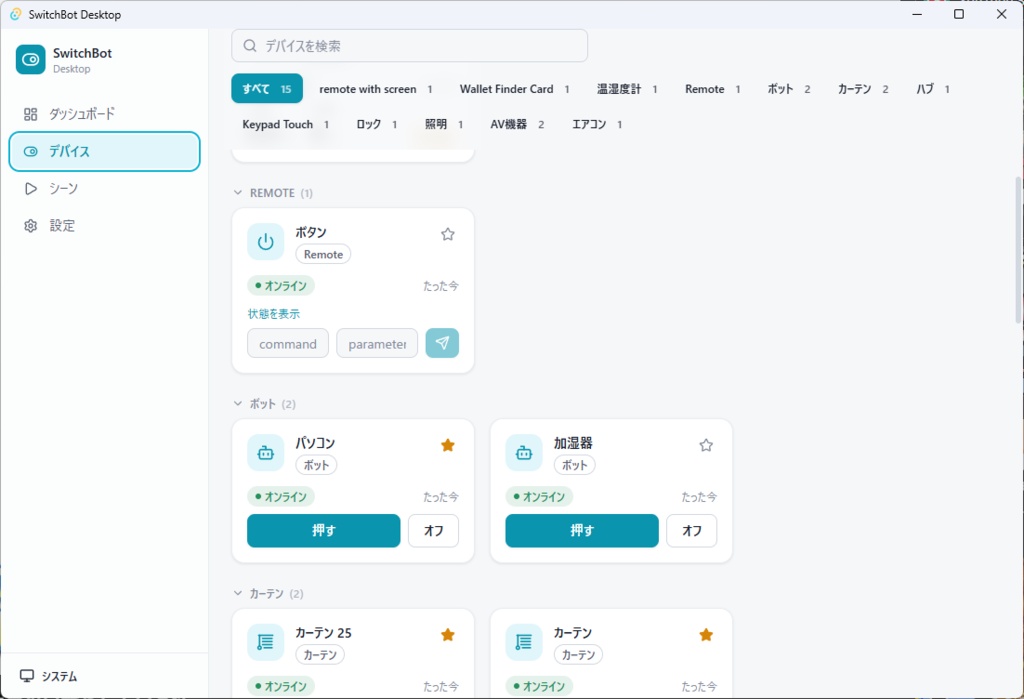Focus the command input field
Image resolution: width=1024 pixels, height=699 pixels.
click(x=288, y=343)
